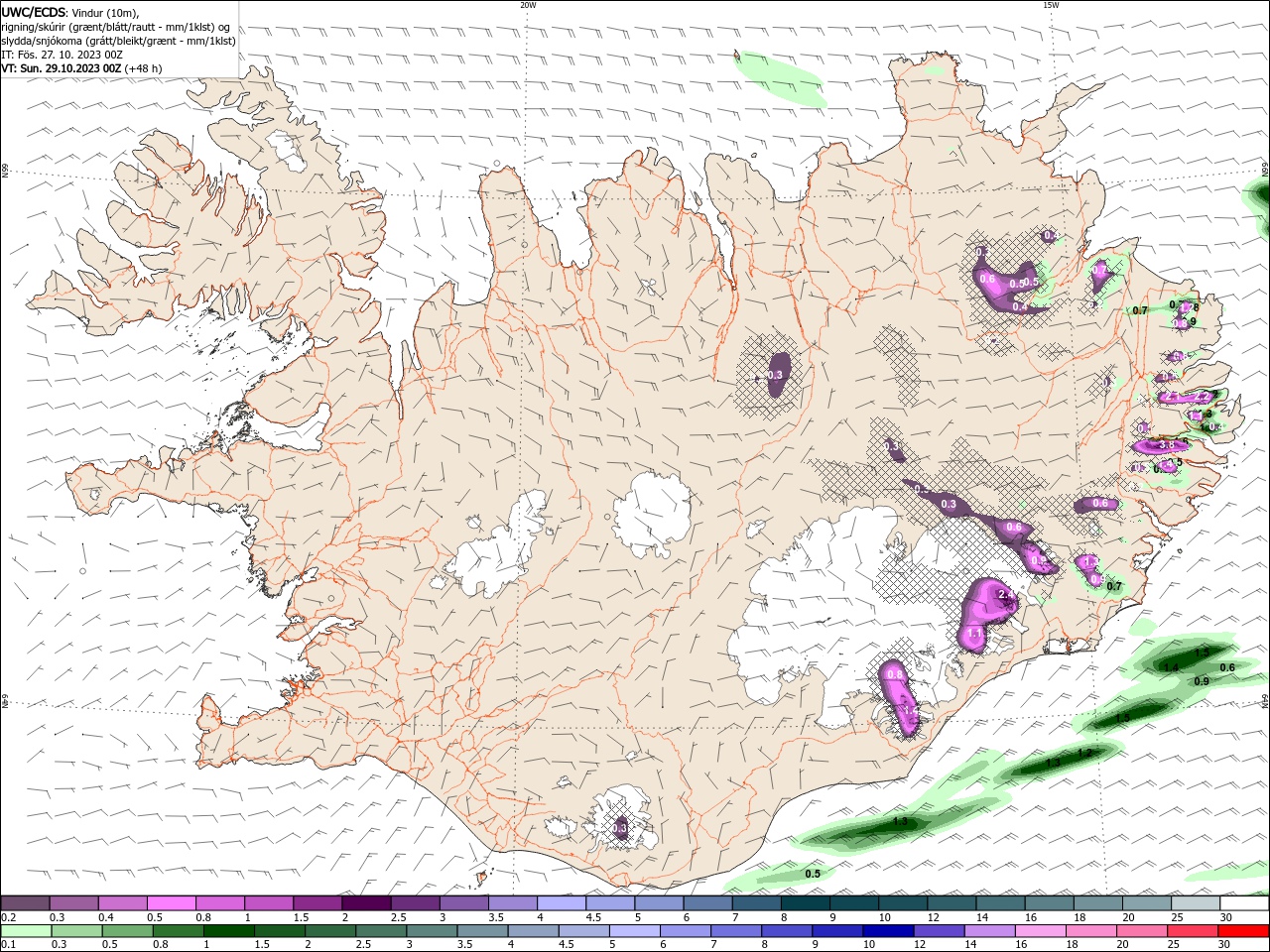Click the 20W longitude label
1270x952 pixels.
528,5
